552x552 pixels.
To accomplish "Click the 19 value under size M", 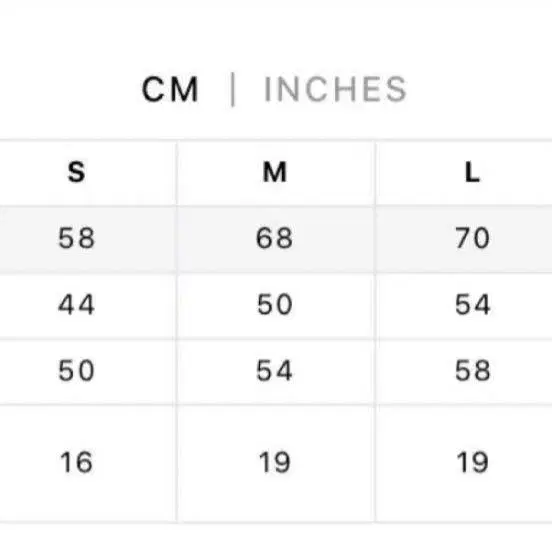I will coord(275,462).
